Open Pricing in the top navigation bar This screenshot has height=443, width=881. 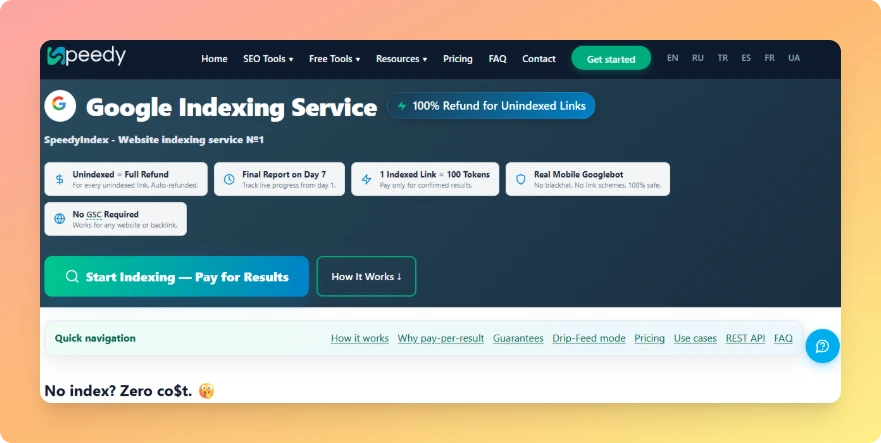click(457, 59)
